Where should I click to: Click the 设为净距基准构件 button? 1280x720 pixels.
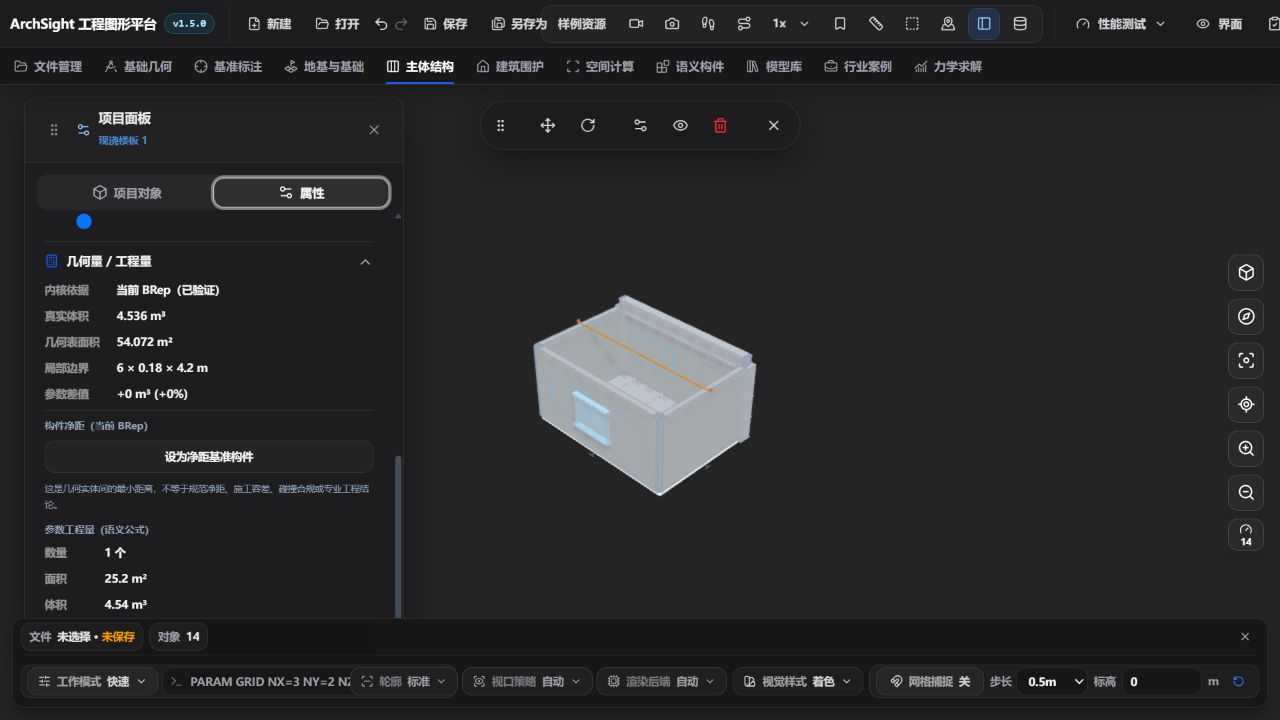pos(209,457)
